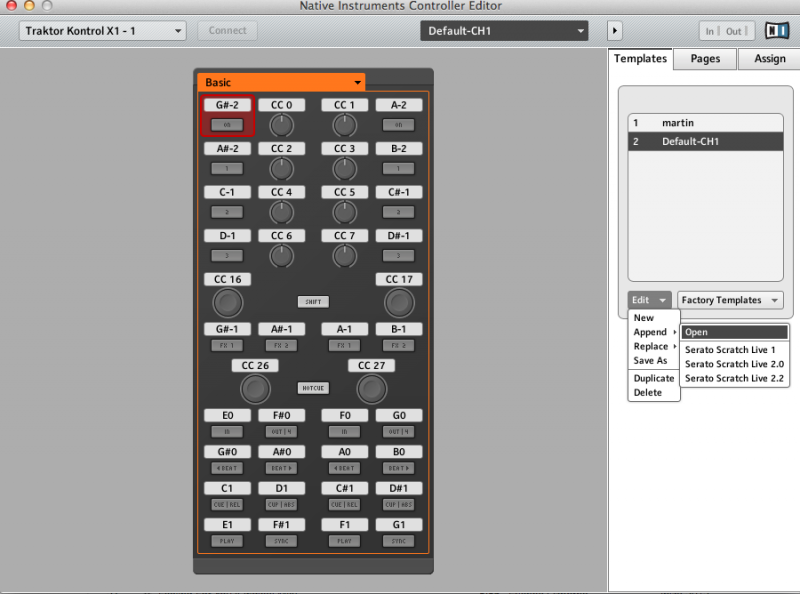Image resolution: width=800 pixels, height=594 pixels.
Task: Select the CUE REL button under C1
Action: pyautogui.click(x=227, y=505)
